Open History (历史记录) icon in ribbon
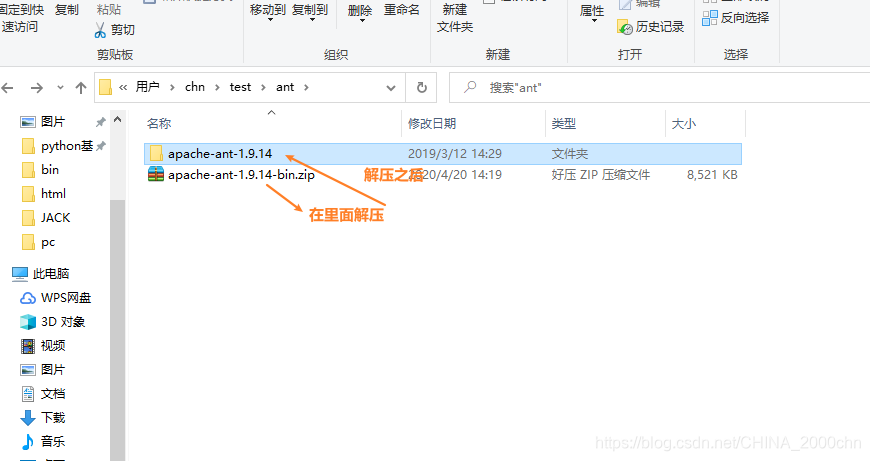The image size is (870, 461). (625, 27)
